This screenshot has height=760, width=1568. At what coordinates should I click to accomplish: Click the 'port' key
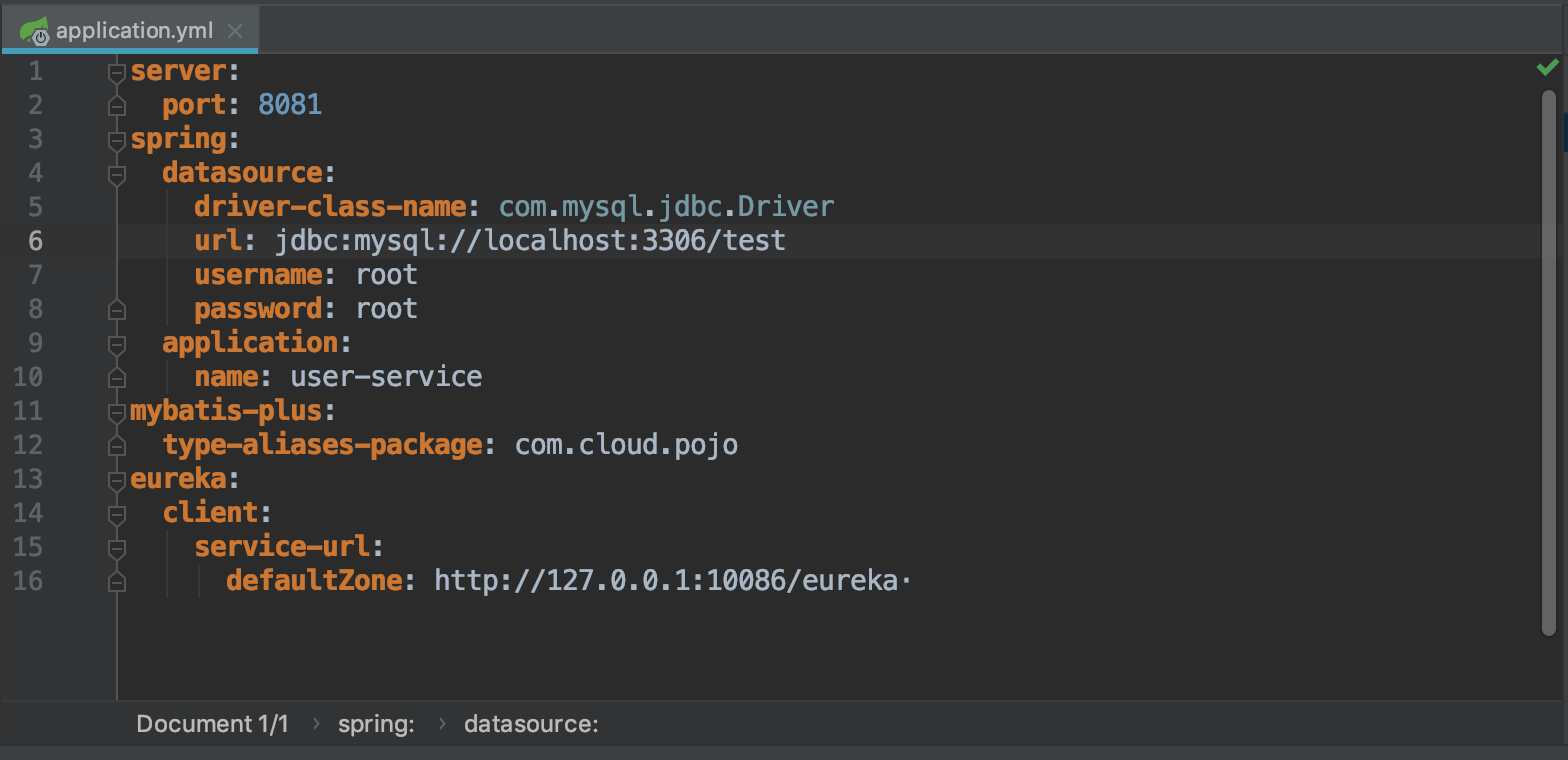pyautogui.click(x=195, y=105)
